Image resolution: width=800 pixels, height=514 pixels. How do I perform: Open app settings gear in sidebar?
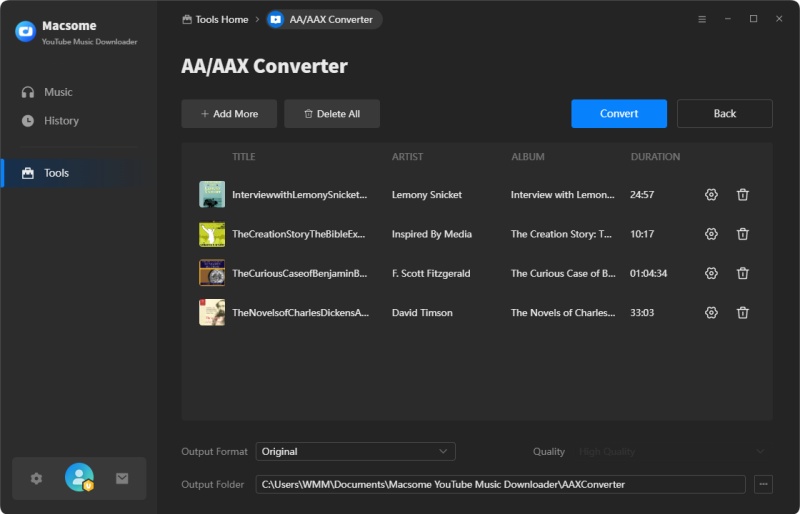36,478
